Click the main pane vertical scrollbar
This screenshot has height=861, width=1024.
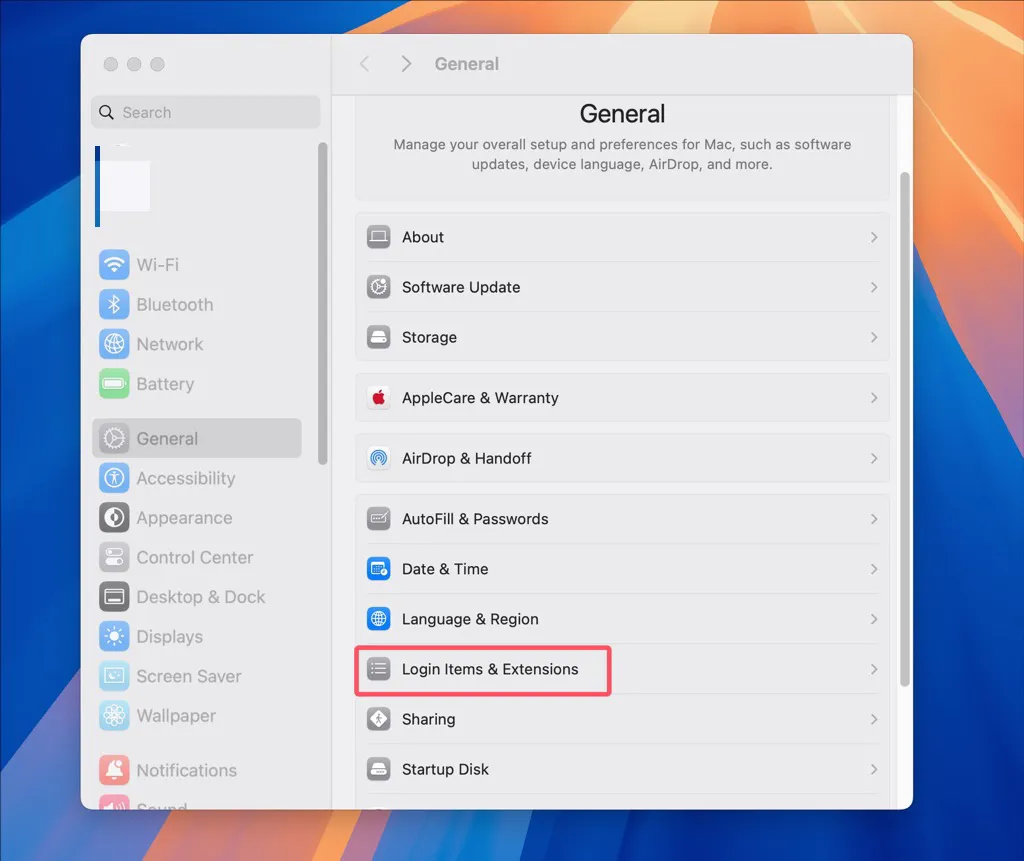coord(904,429)
